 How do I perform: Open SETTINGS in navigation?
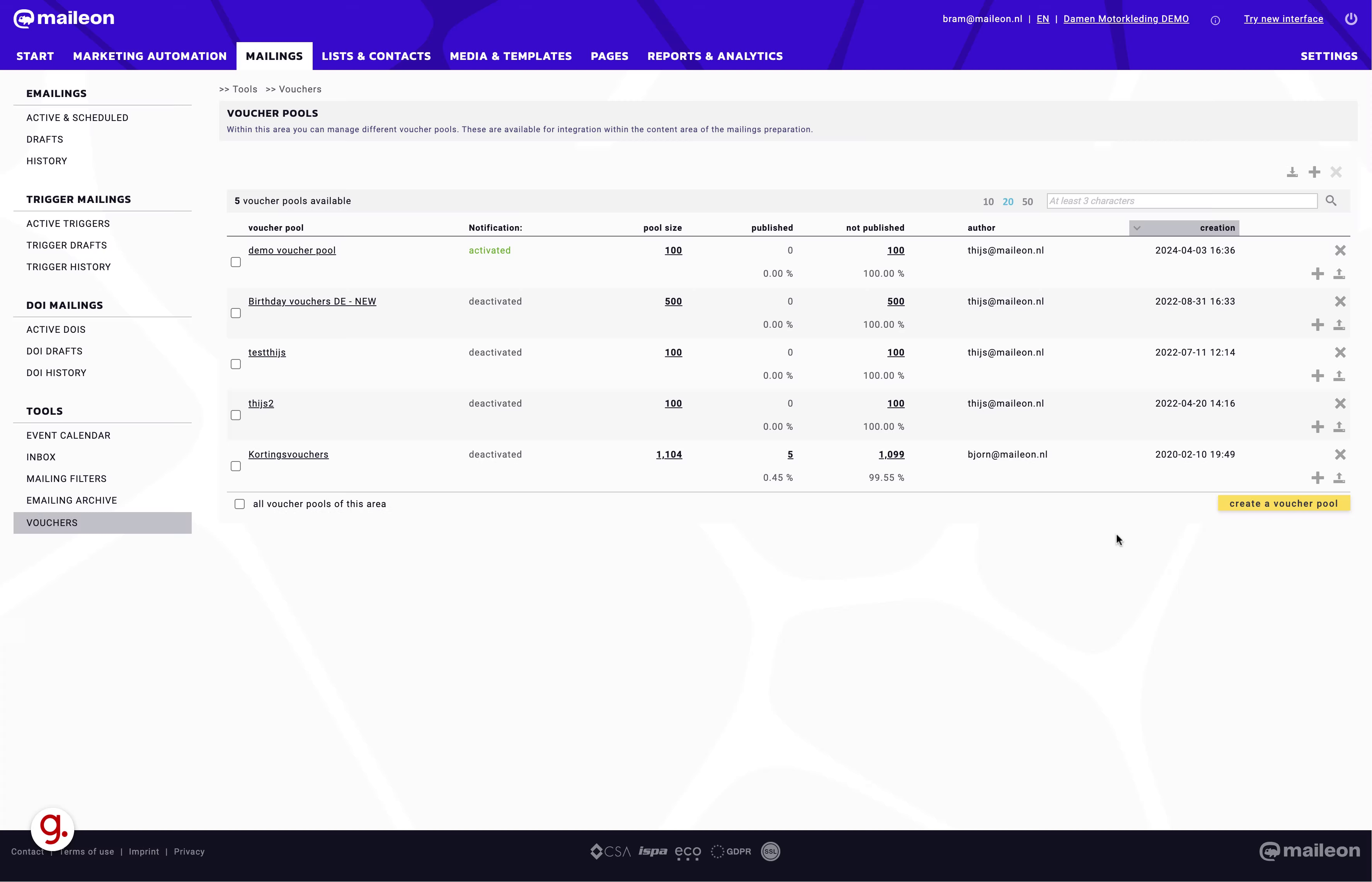(1328, 56)
